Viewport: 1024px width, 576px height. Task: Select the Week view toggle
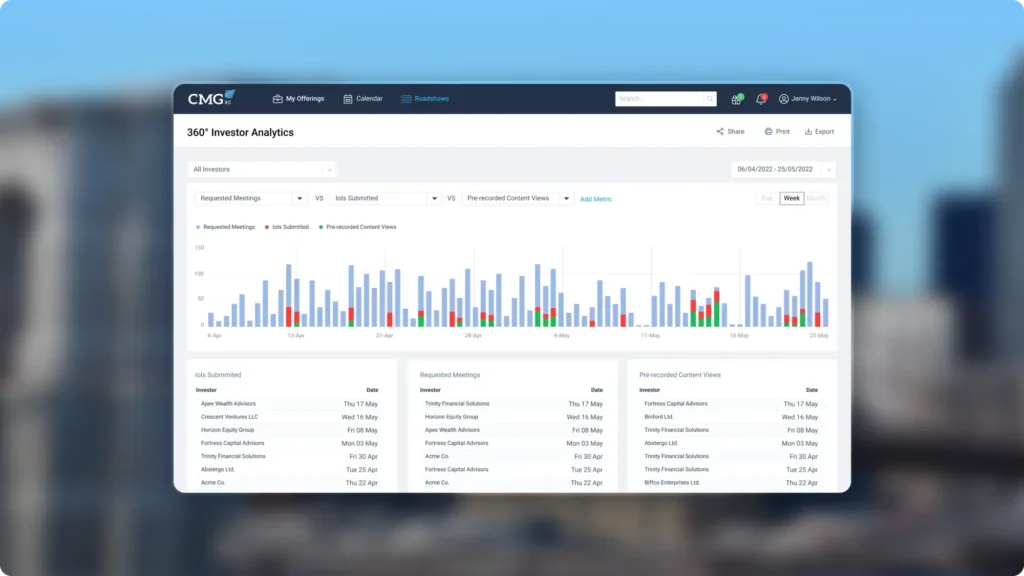point(791,198)
